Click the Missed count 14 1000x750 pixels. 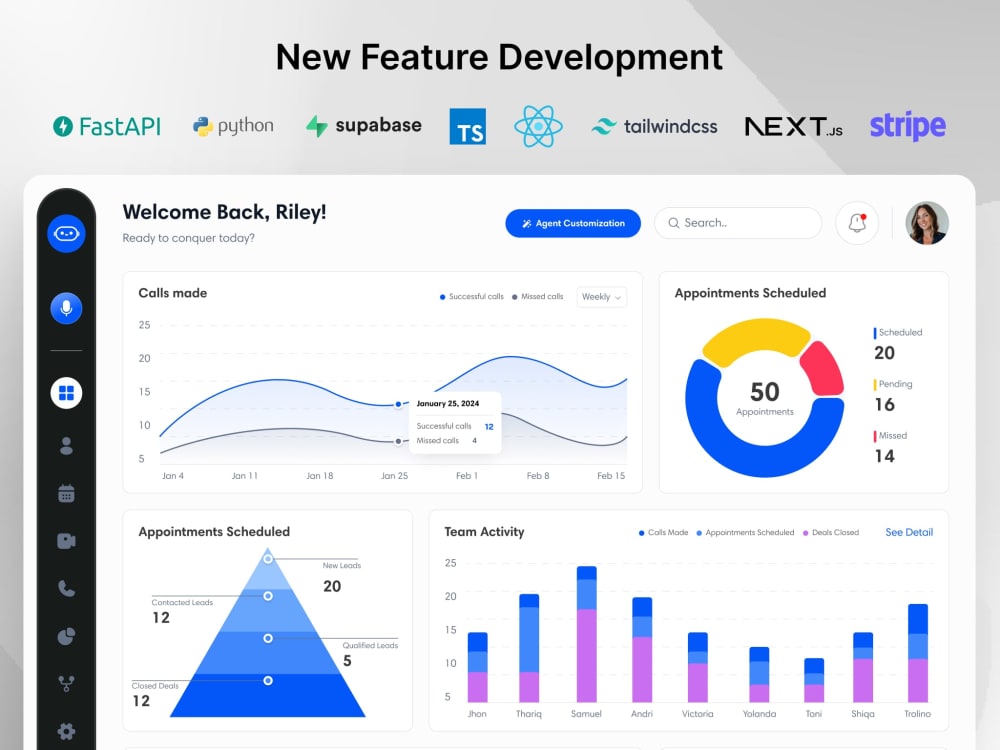pyautogui.click(x=885, y=456)
